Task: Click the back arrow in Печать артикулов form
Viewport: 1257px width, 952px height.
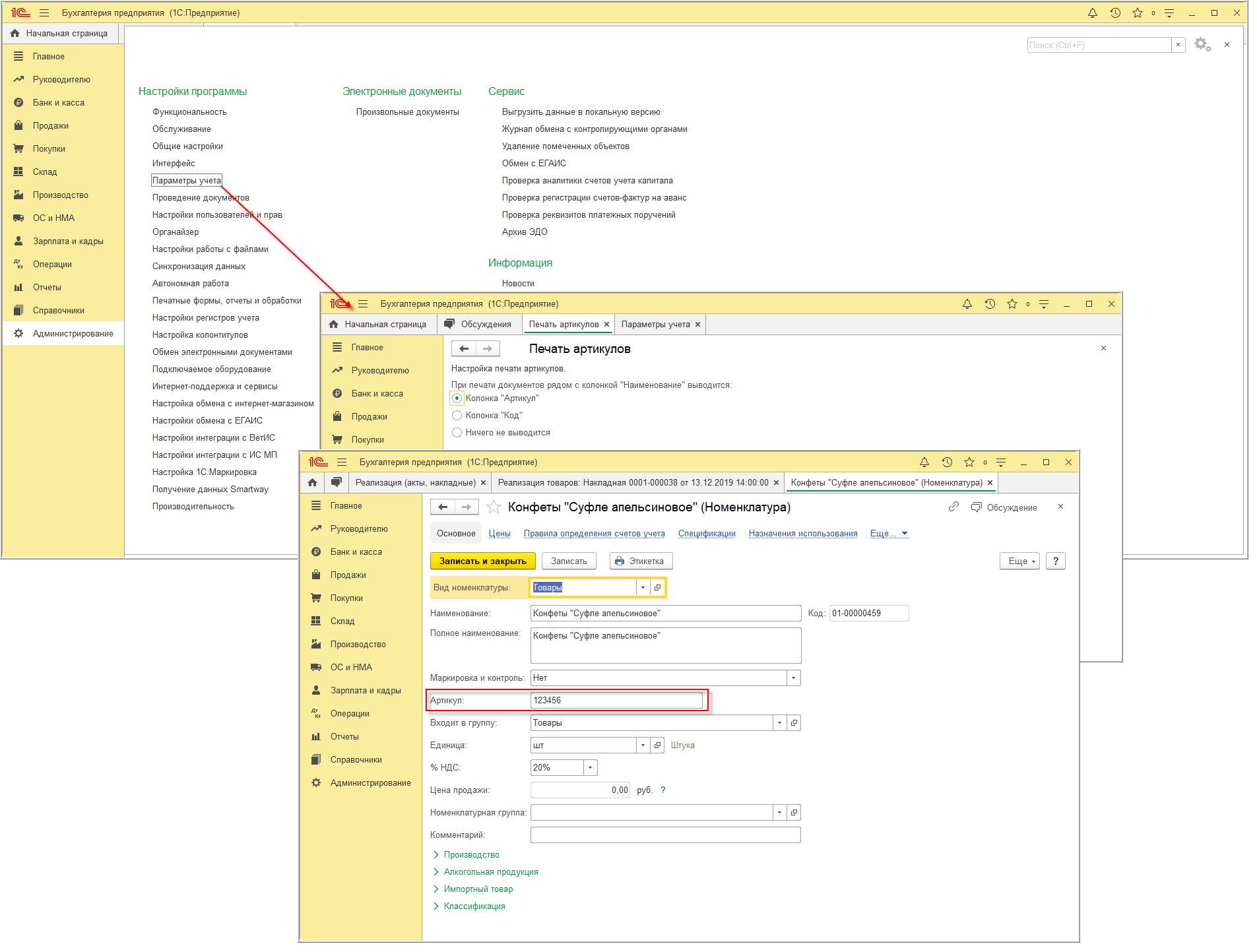Action: pyautogui.click(x=464, y=349)
